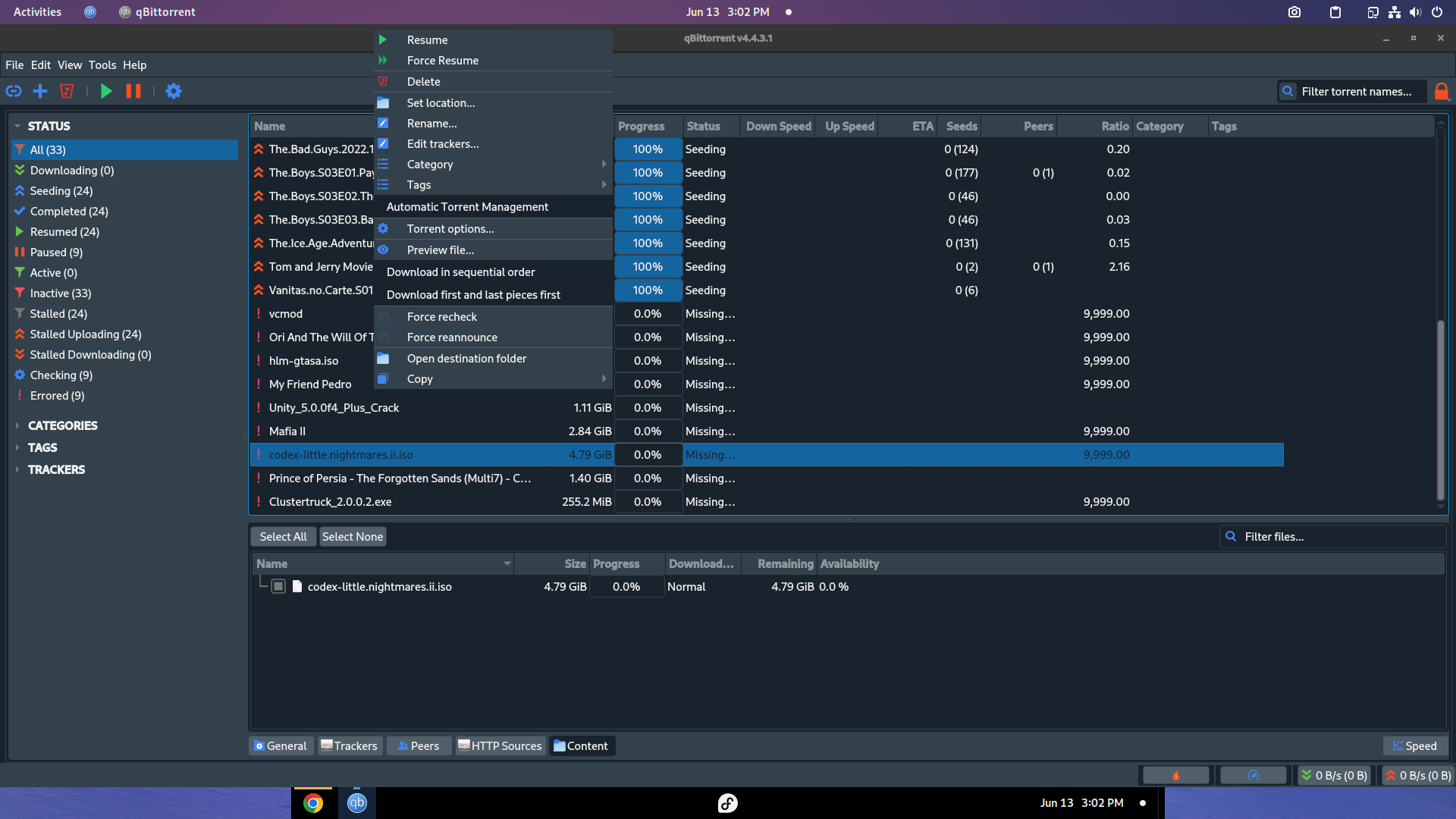
Task: Click the qBittorrent taskbar icon
Action: (356, 803)
